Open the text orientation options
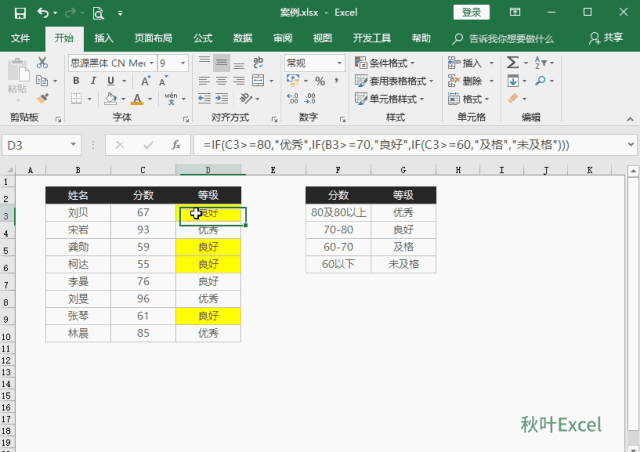The image size is (640, 452). pyautogui.click(x=246, y=98)
